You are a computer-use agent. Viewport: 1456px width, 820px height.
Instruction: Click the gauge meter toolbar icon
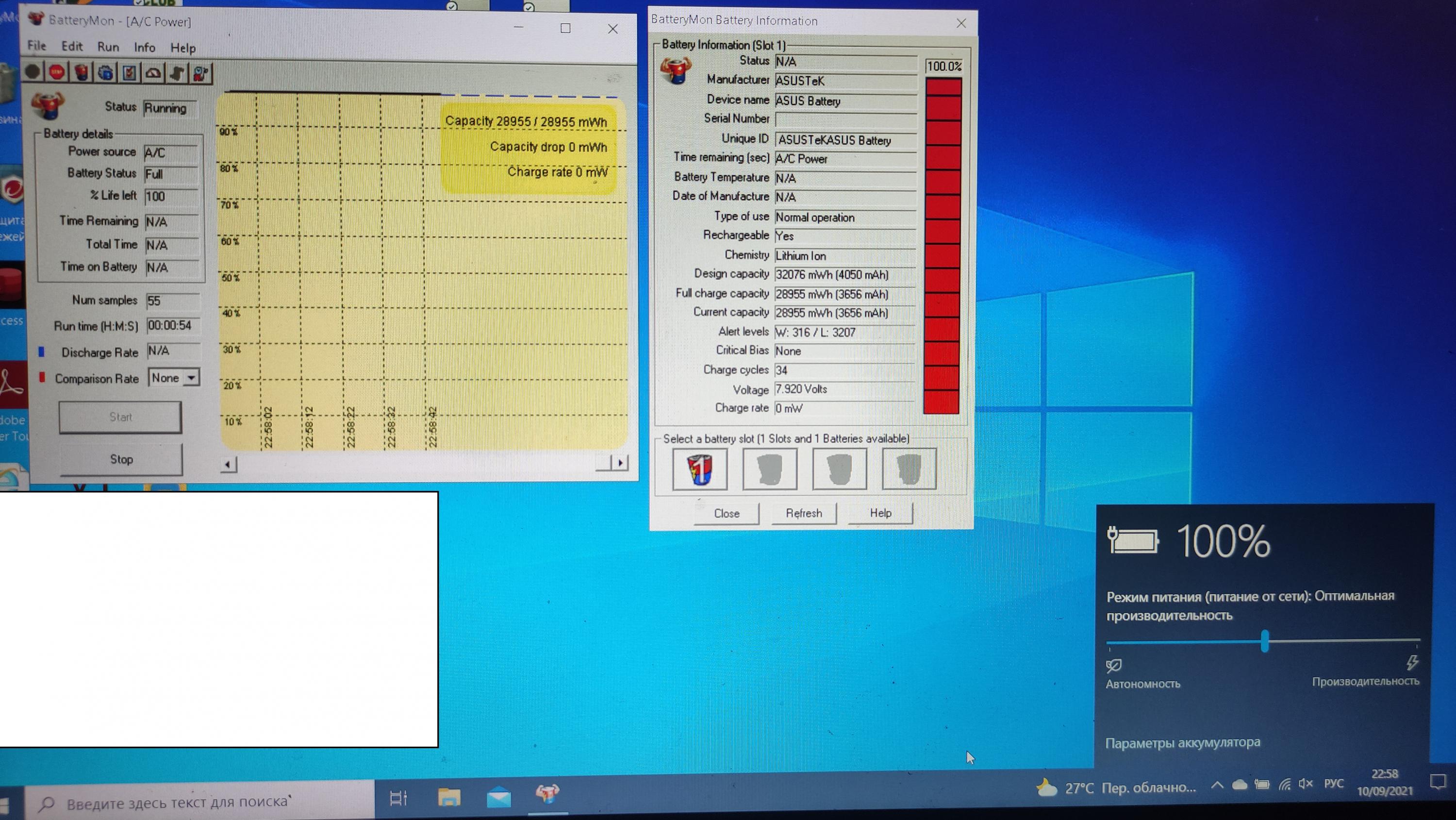(153, 73)
